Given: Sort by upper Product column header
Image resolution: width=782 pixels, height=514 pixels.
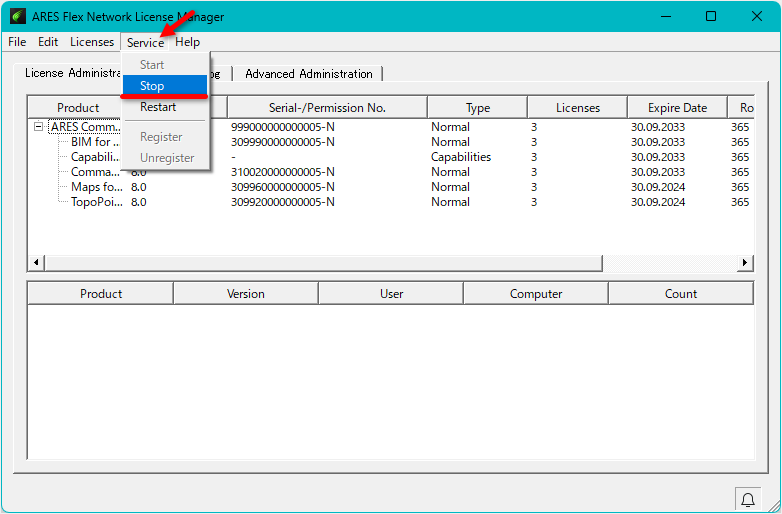Looking at the screenshot, I should (x=78, y=108).
